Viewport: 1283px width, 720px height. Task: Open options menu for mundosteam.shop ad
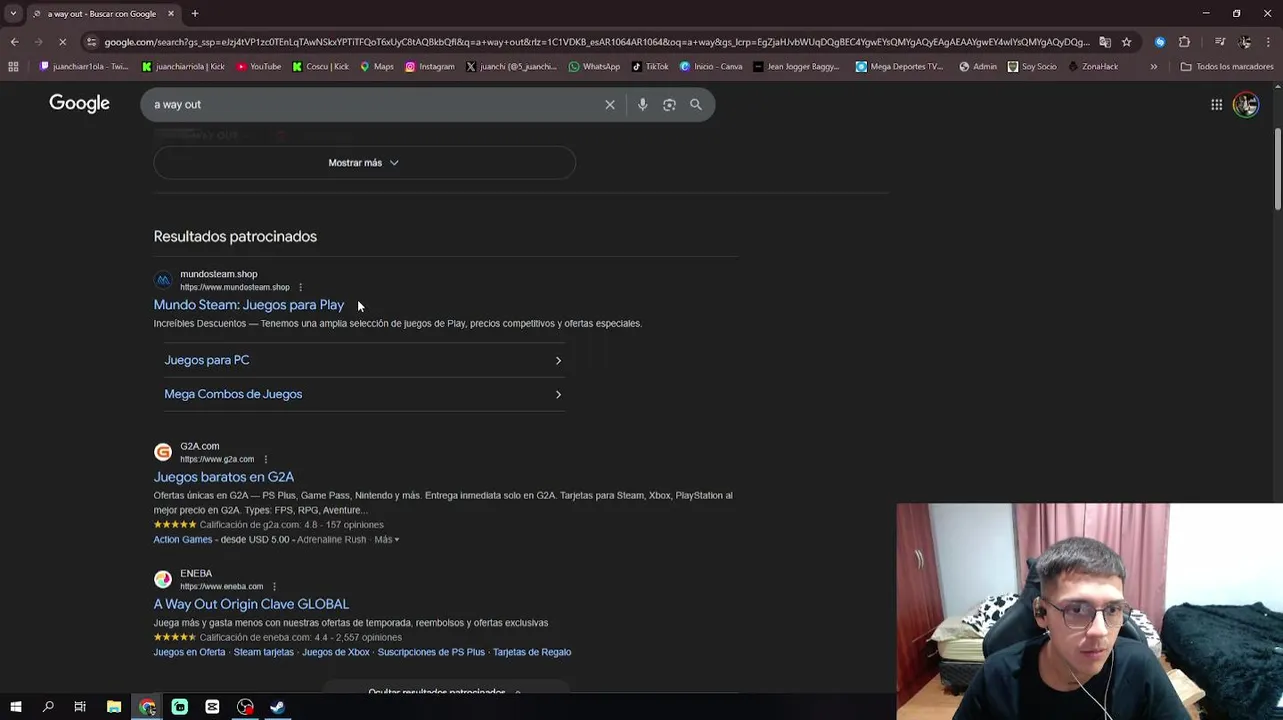click(x=300, y=287)
